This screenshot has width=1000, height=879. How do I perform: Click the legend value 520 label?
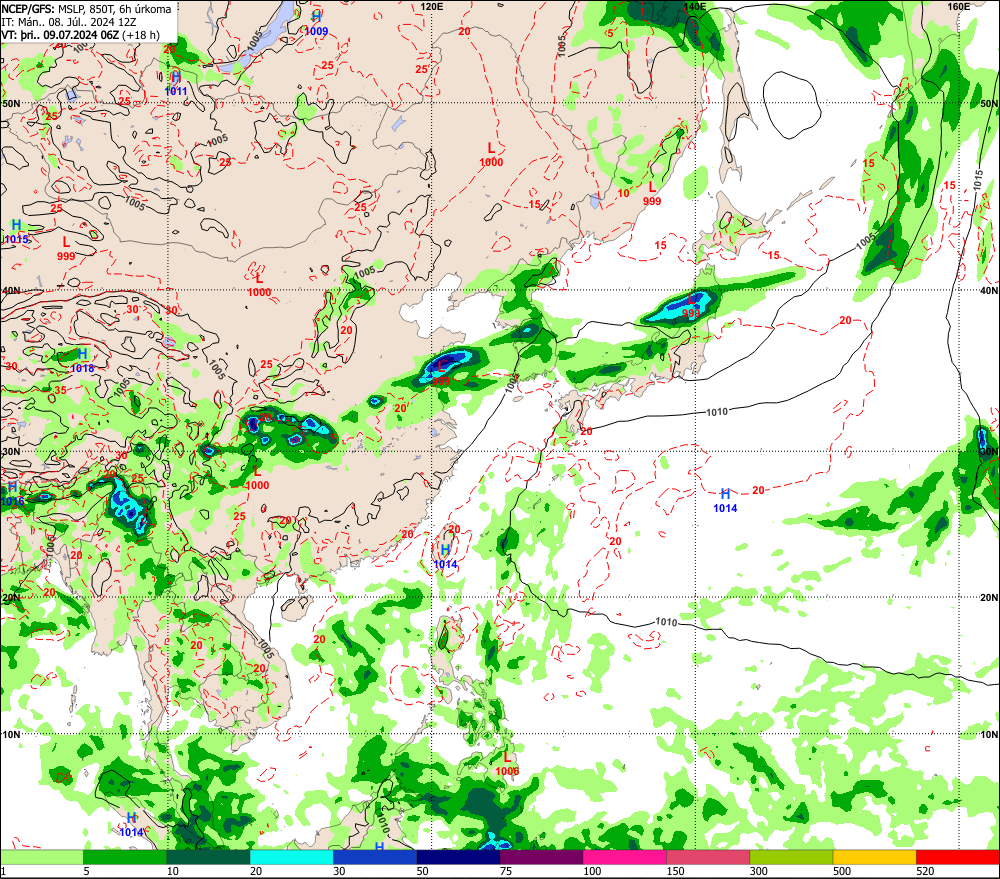(925, 871)
